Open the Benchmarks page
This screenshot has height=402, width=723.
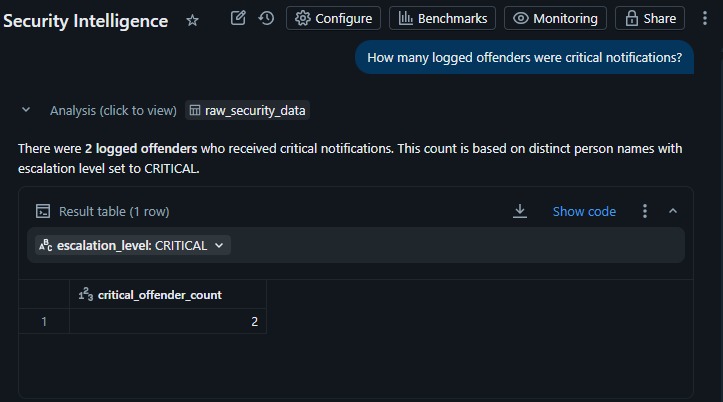pos(442,18)
